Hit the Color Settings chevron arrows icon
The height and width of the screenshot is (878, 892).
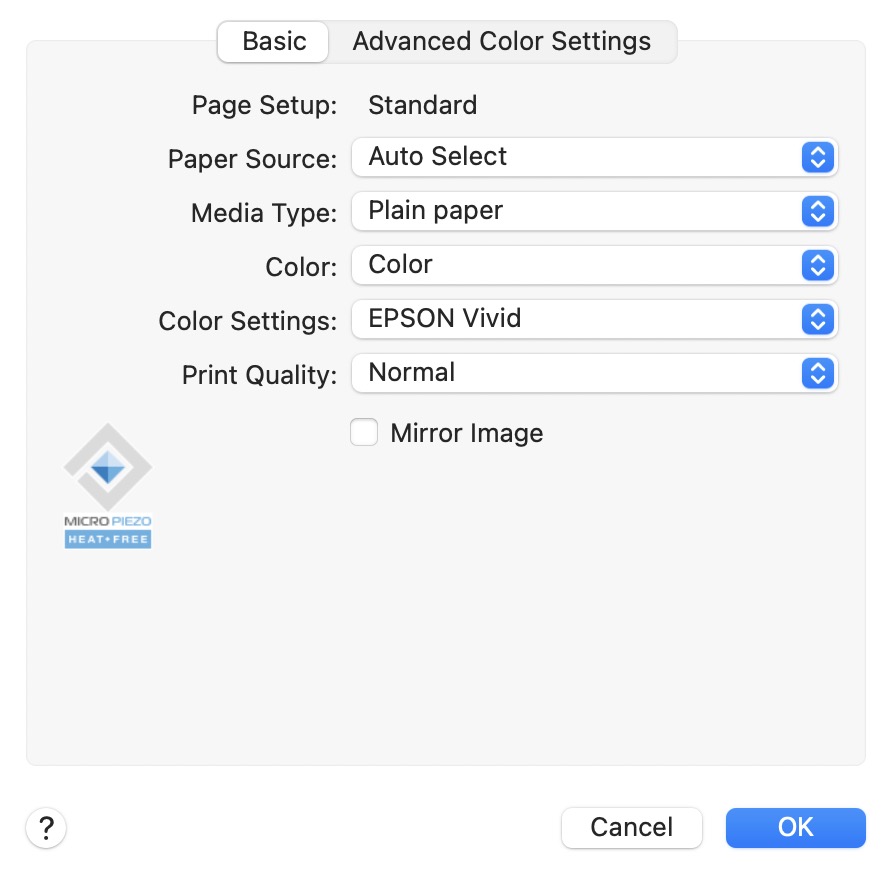pyautogui.click(x=817, y=319)
